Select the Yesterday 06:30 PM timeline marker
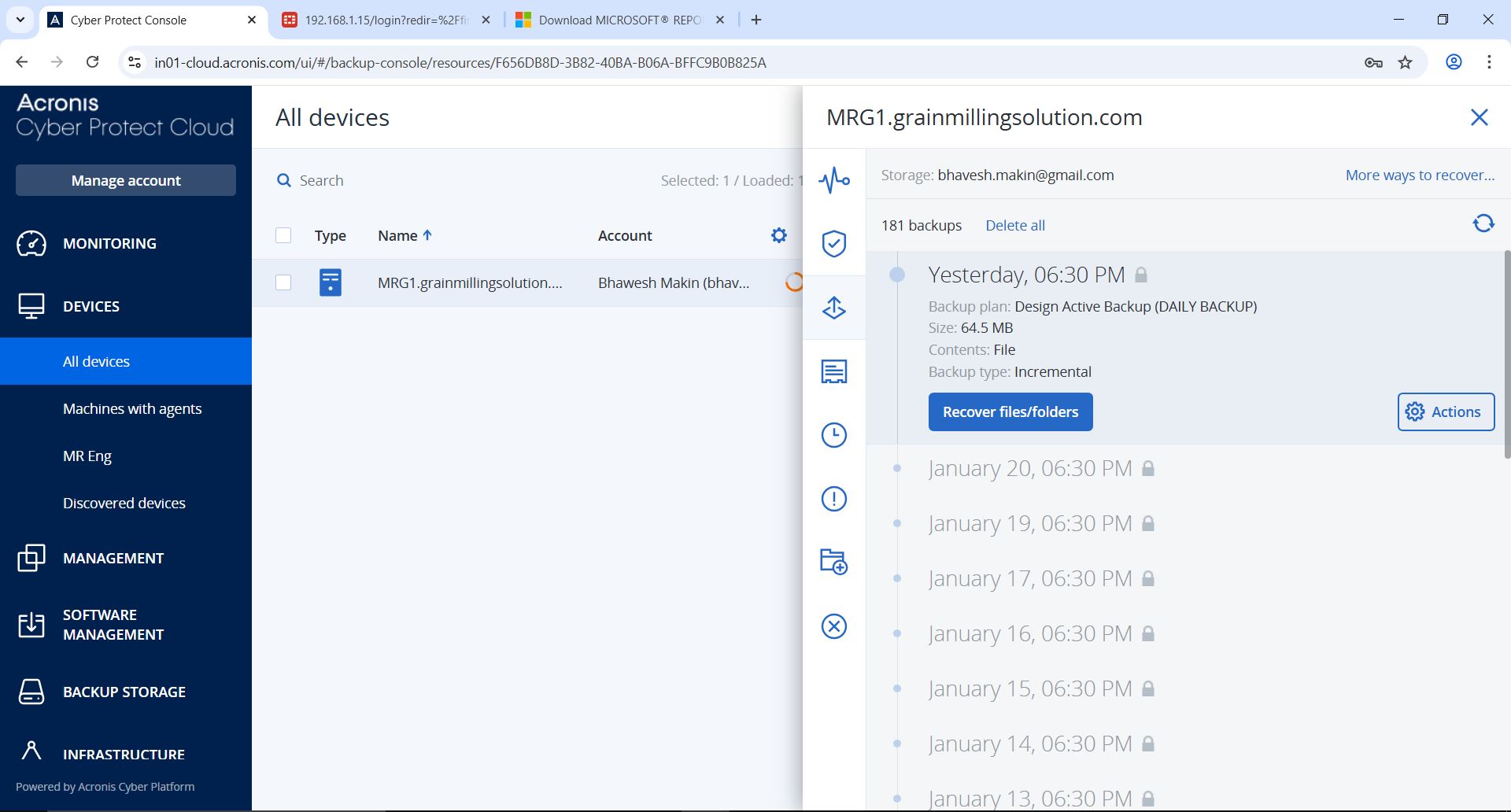 tap(897, 275)
